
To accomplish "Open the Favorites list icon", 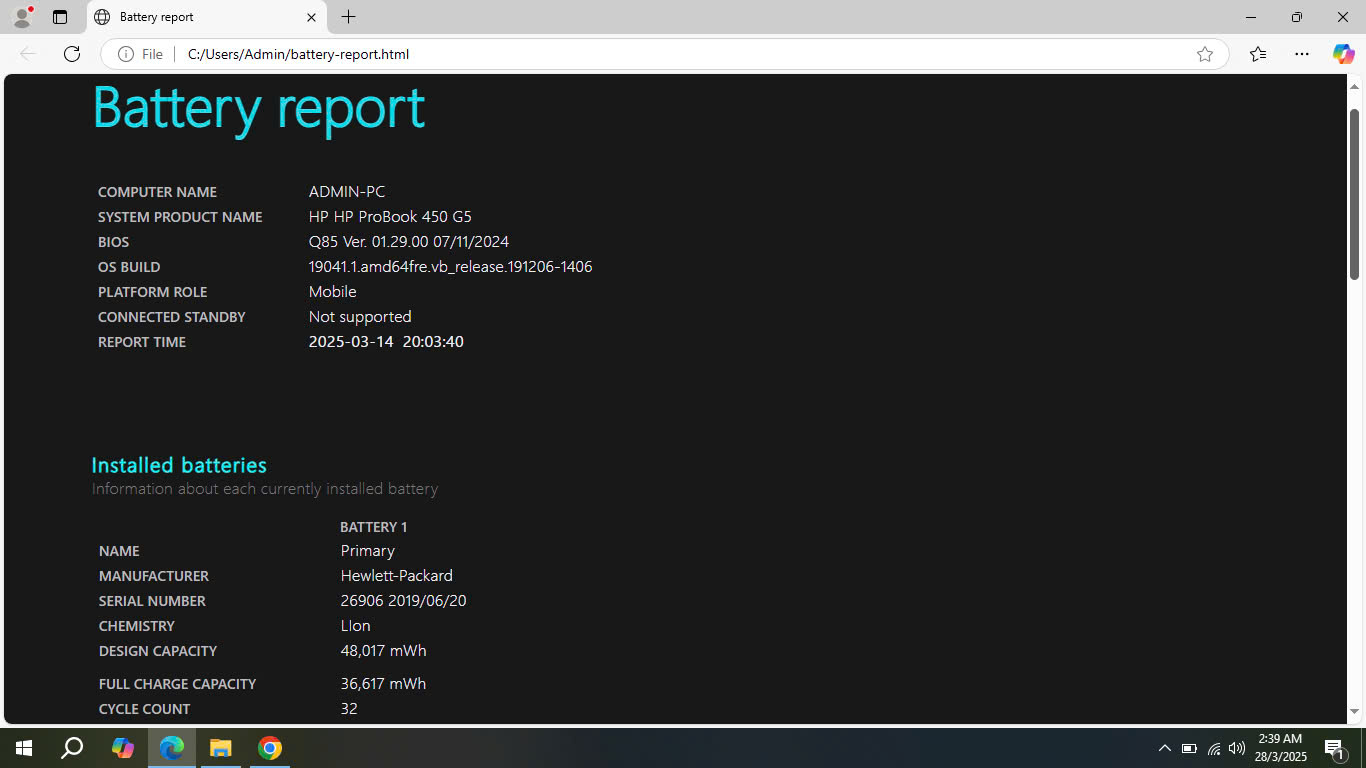I will 1258,54.
